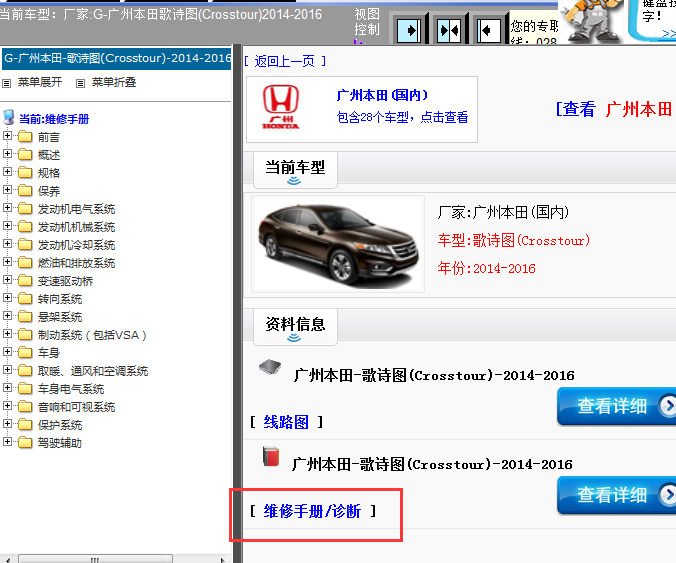676x563 pixels.
Task: Click the grey chip icon beside wiring diagram entry
Action: pyautogui.click(x=270, y=367)
